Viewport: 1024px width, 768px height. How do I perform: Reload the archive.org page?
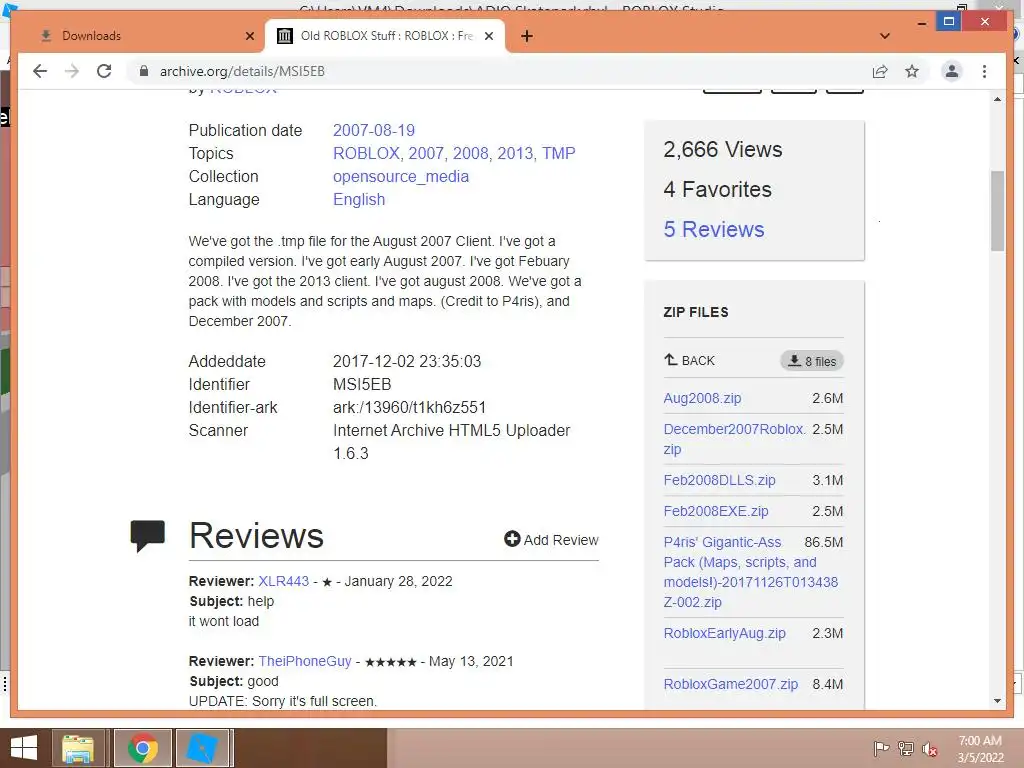104,71
